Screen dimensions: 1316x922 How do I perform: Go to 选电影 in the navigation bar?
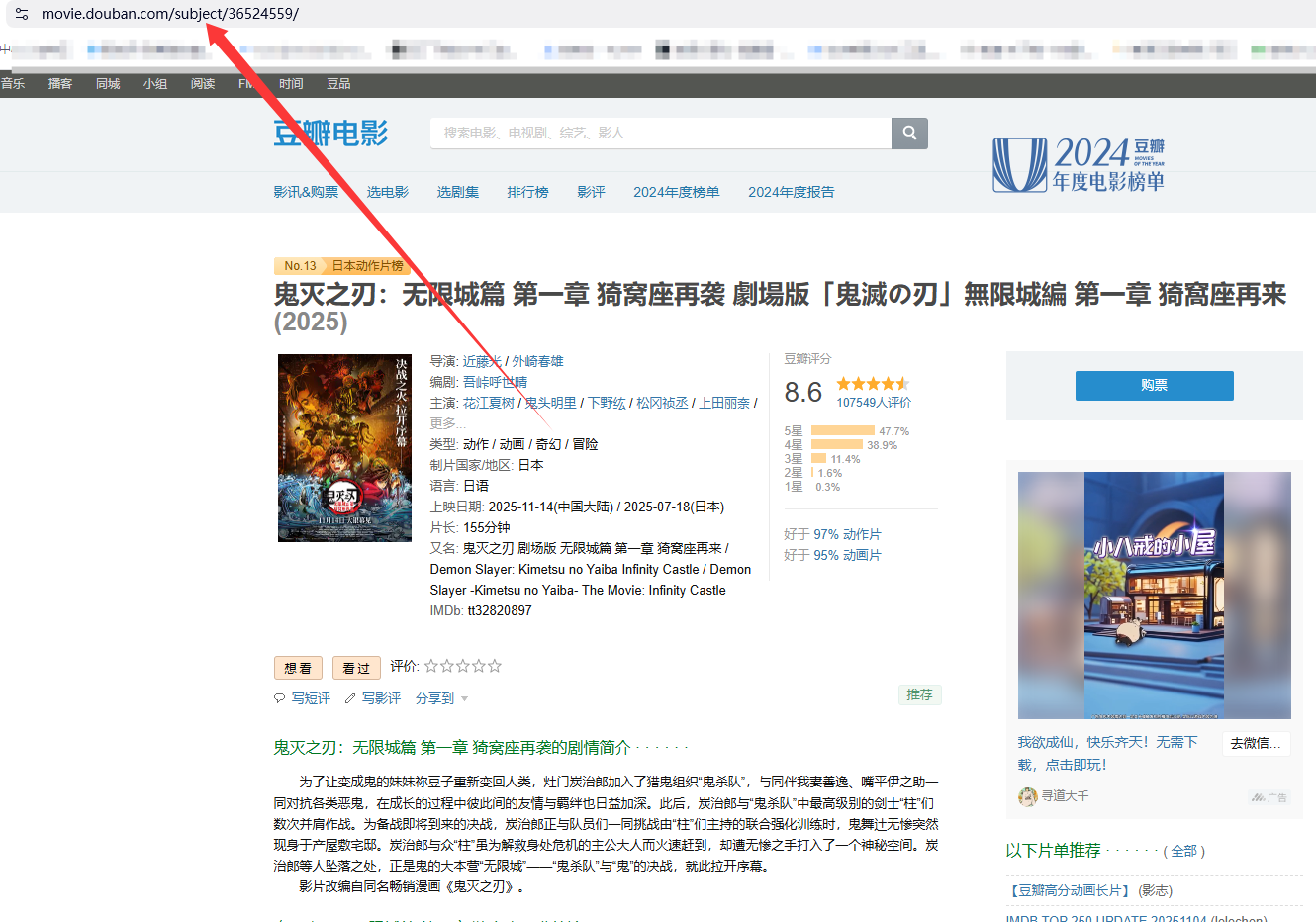[388, 192]
